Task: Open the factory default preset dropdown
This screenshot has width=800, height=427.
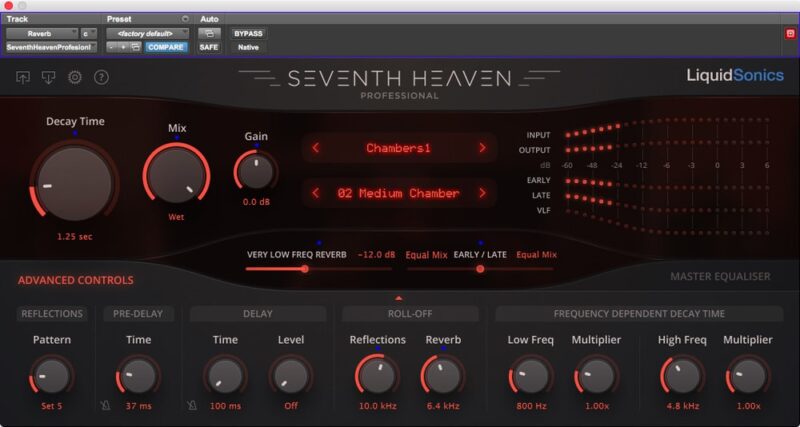Action: [147, 34]
